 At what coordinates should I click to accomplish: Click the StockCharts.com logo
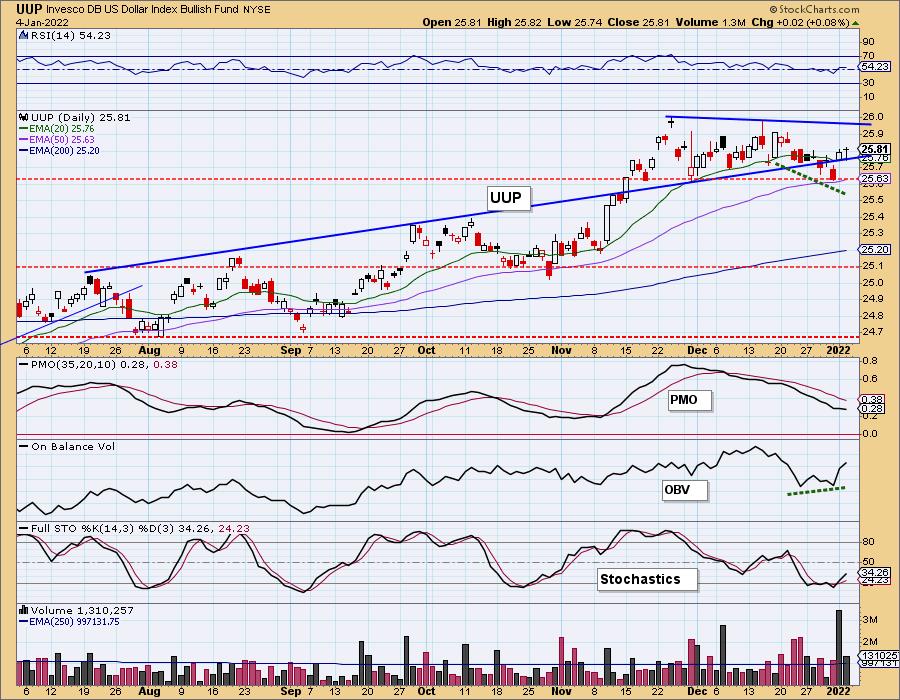click(814, 9)
